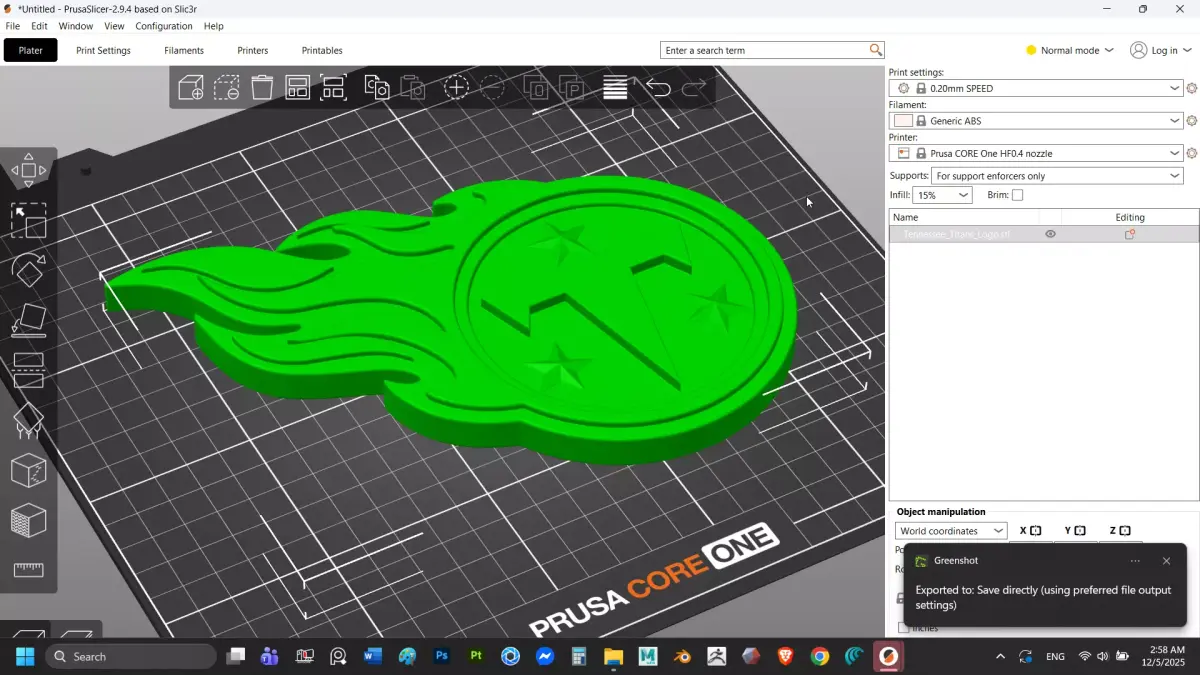Click the Split to objects icon
This screenshot has width=1200, height=675.
[x=536, y=88]
